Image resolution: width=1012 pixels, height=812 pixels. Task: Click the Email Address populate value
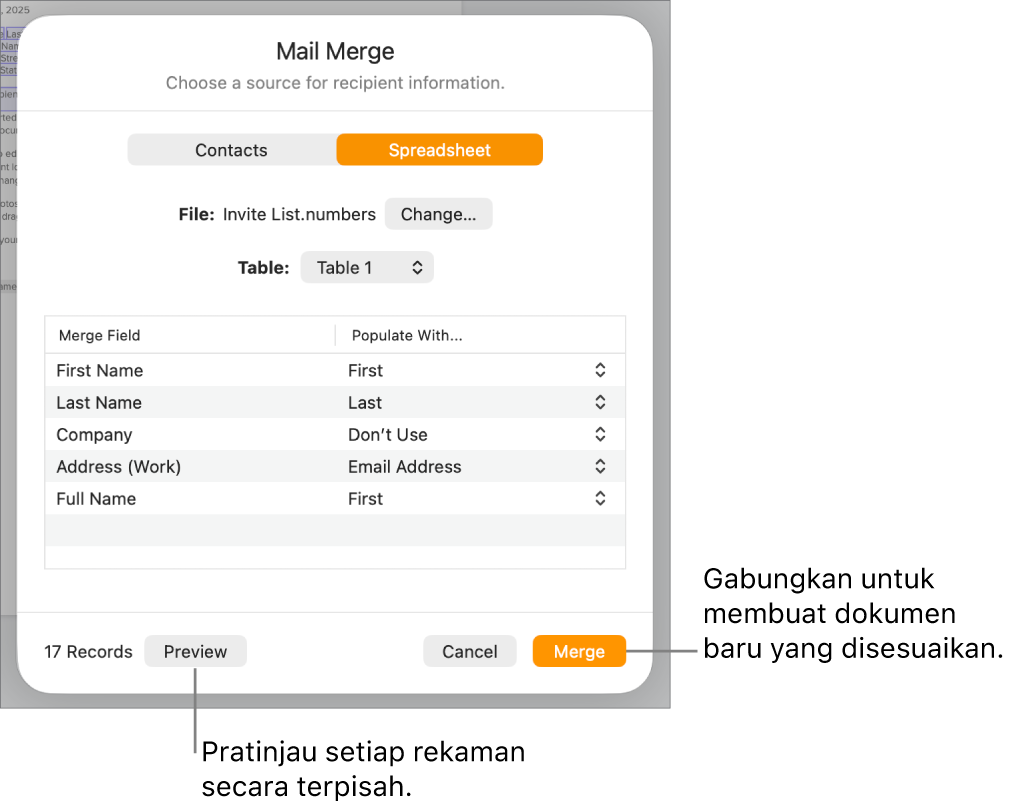click(x=405, y=467)
